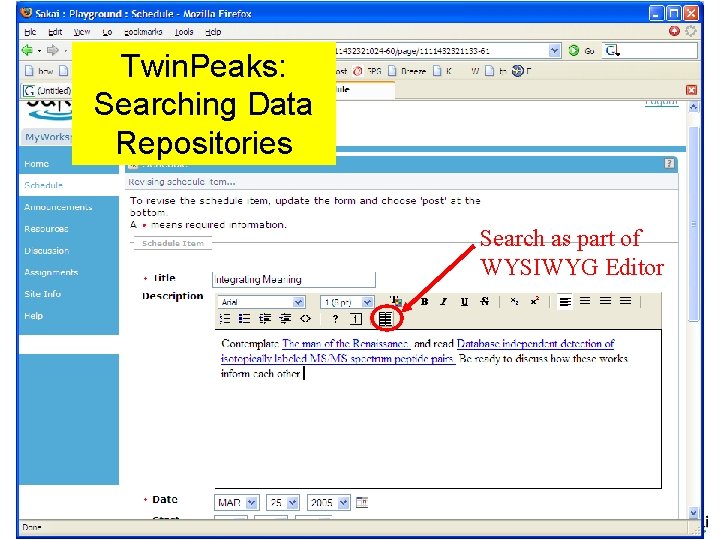Viewport: 720px width, 540px height.
Task: Expand the address bar history dropdown
Action: click(554, 51)
